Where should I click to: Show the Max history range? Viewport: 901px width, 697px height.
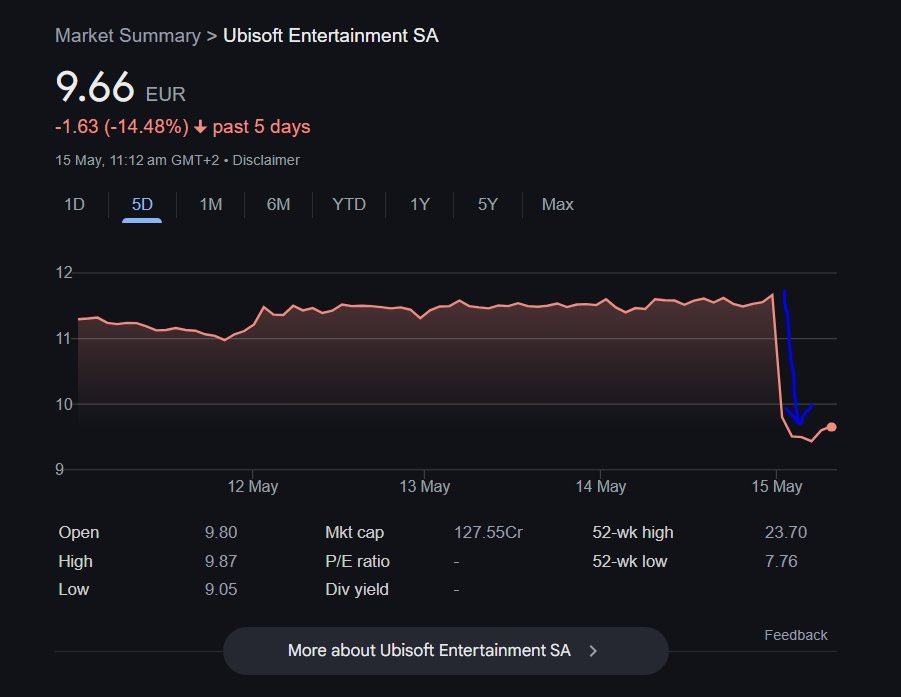557,205
